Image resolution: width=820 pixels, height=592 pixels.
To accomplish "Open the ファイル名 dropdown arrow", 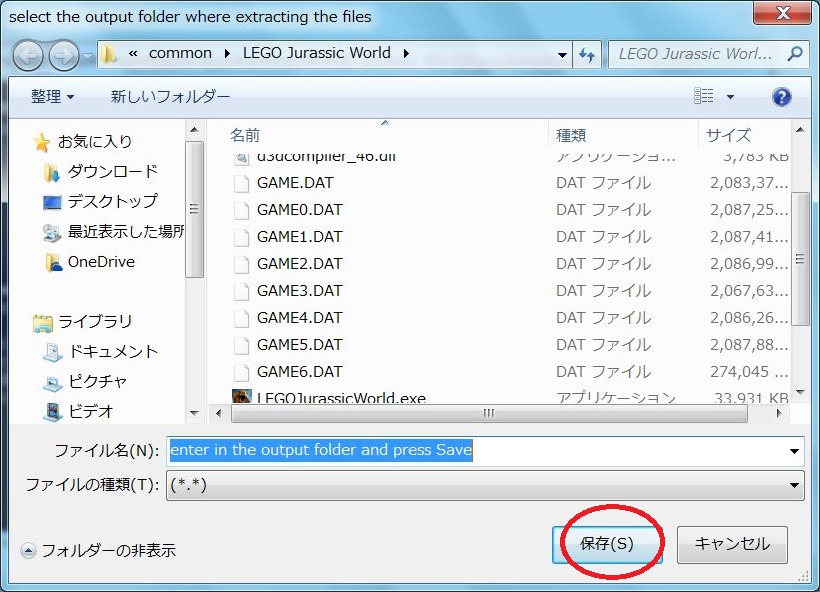I will [794, 451].
